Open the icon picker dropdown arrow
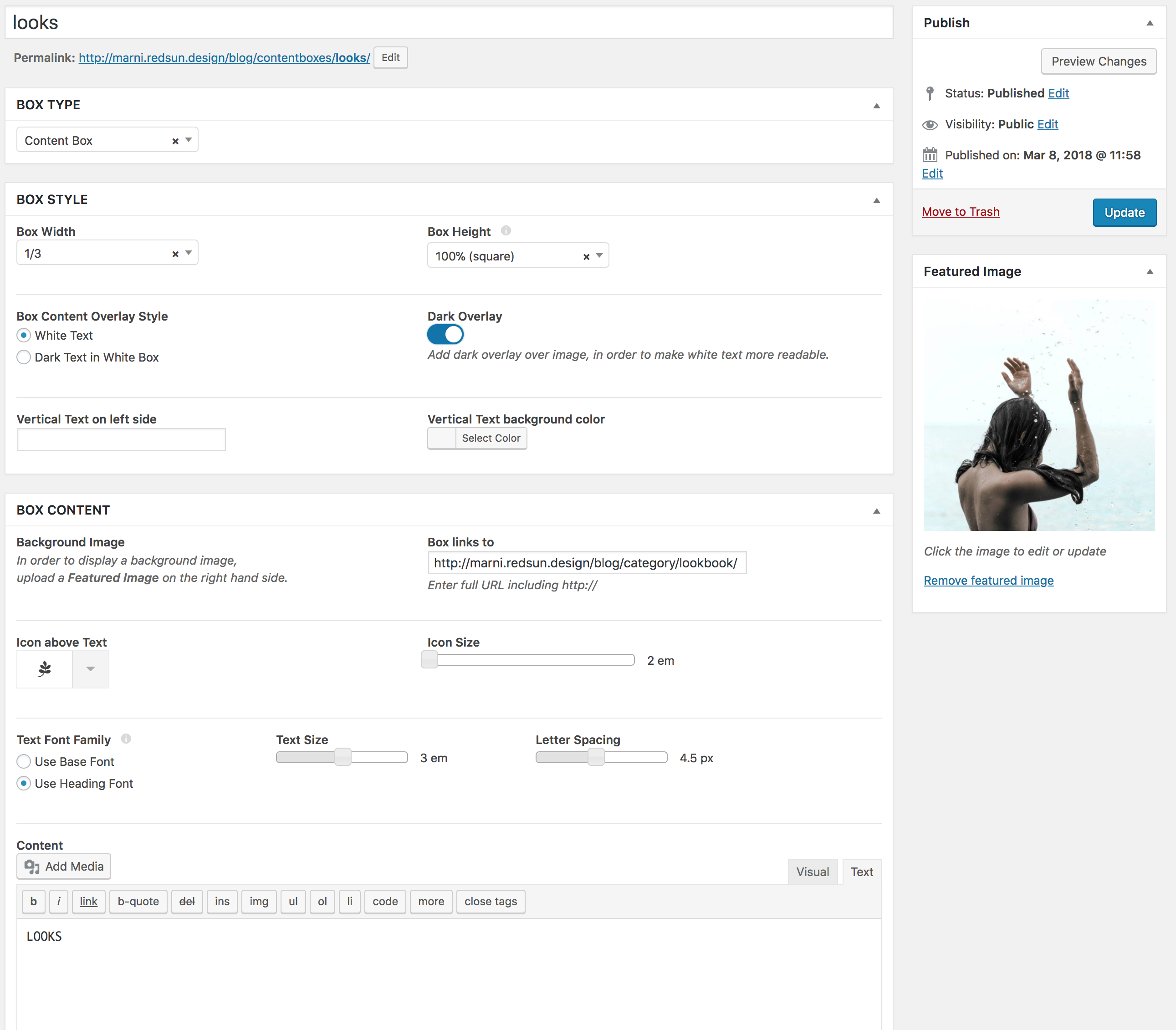The height and width of the screenshot is (1030, 1176). click(90, 669)
